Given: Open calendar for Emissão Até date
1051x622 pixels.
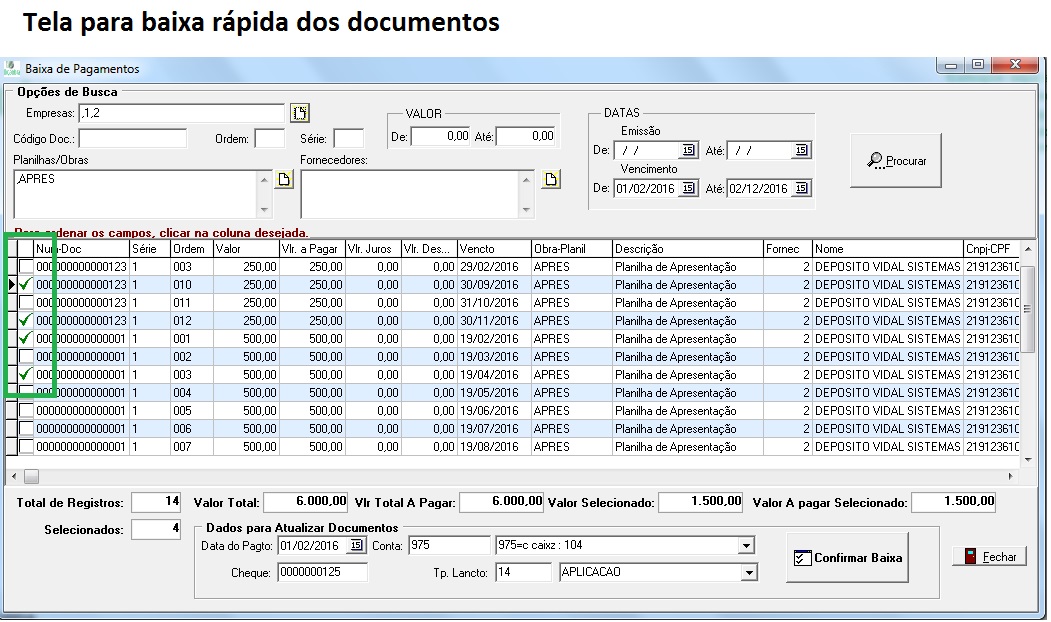Looking at the screenshot, I should 801,151.
